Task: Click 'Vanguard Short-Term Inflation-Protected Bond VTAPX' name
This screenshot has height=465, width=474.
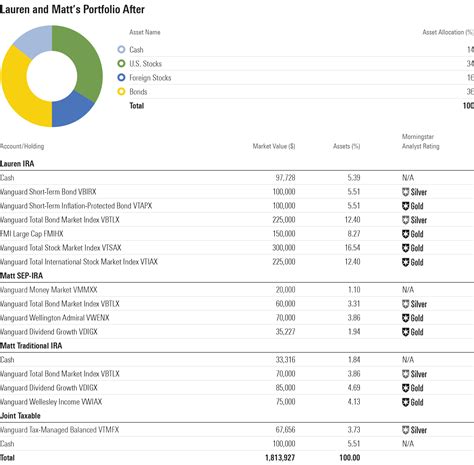Action: coord(76,206)
